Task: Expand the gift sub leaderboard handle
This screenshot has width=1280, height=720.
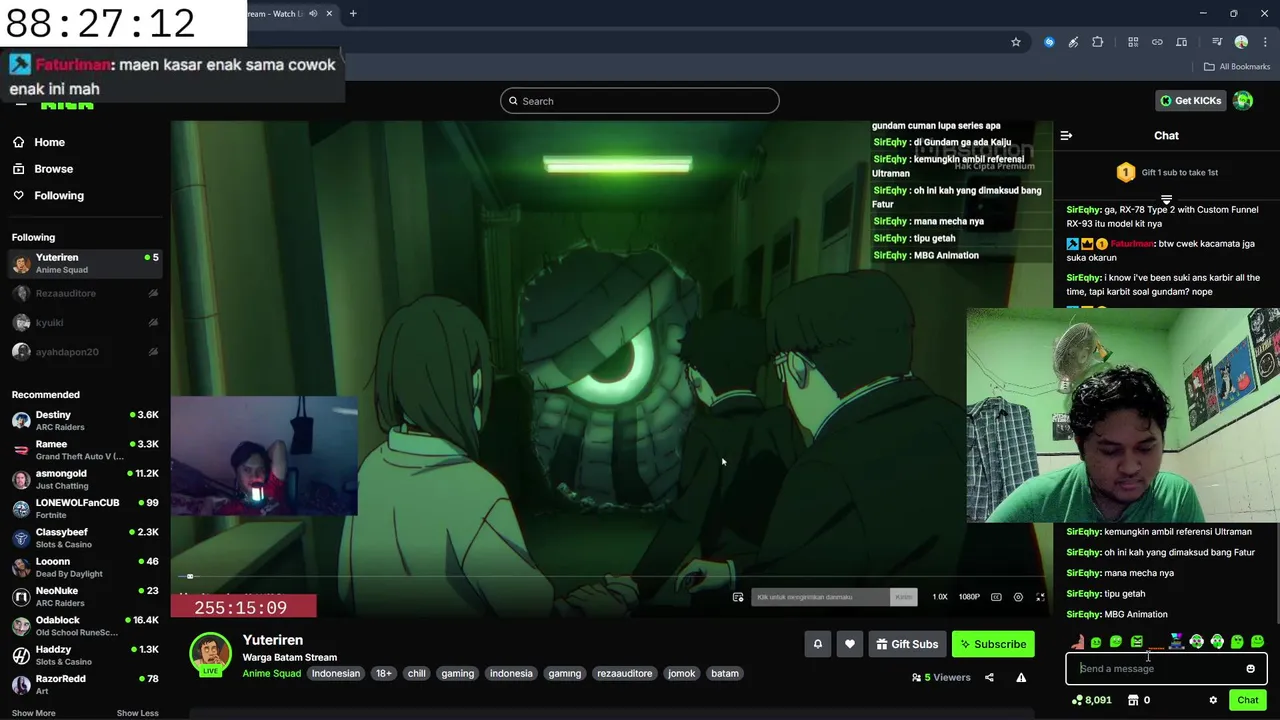Action: (x=1166, y=200)
